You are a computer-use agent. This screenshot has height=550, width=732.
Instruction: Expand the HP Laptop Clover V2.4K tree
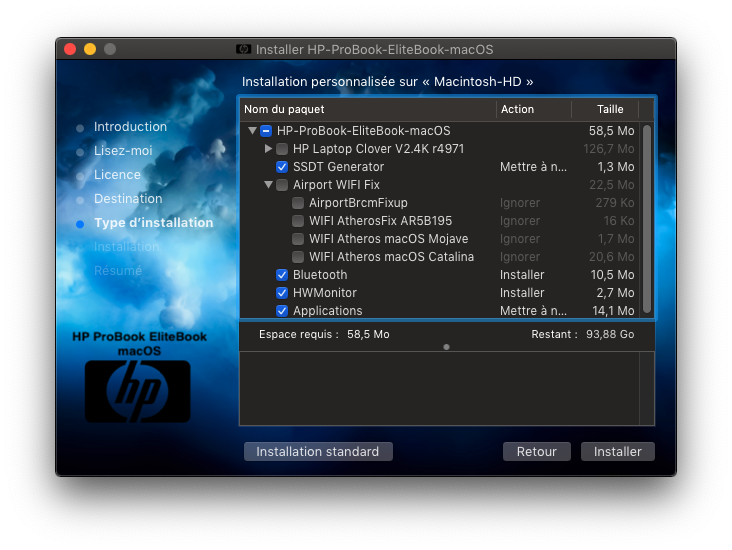(268, 149)
